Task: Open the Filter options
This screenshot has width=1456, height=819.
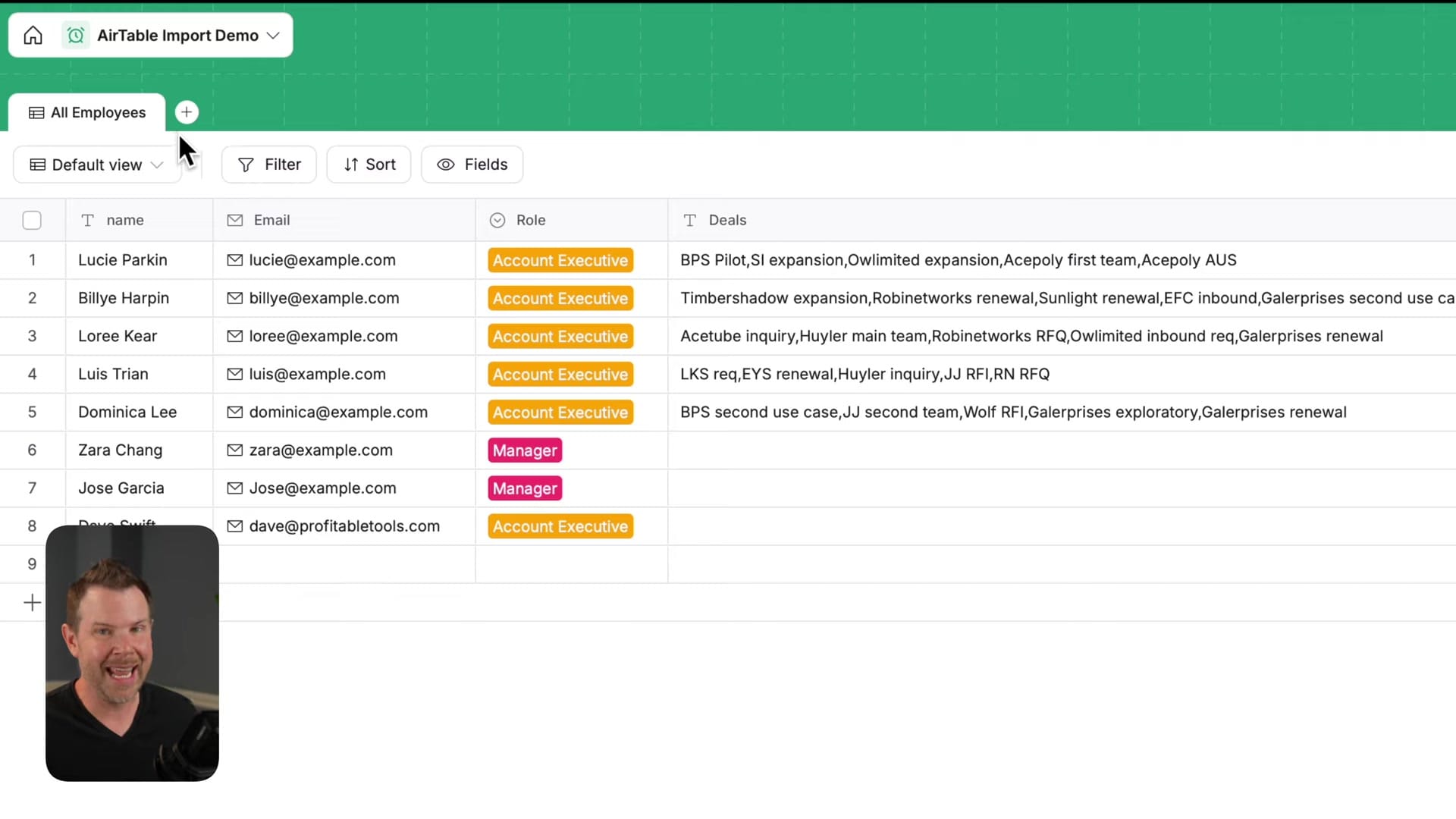Action: (269, 165)
